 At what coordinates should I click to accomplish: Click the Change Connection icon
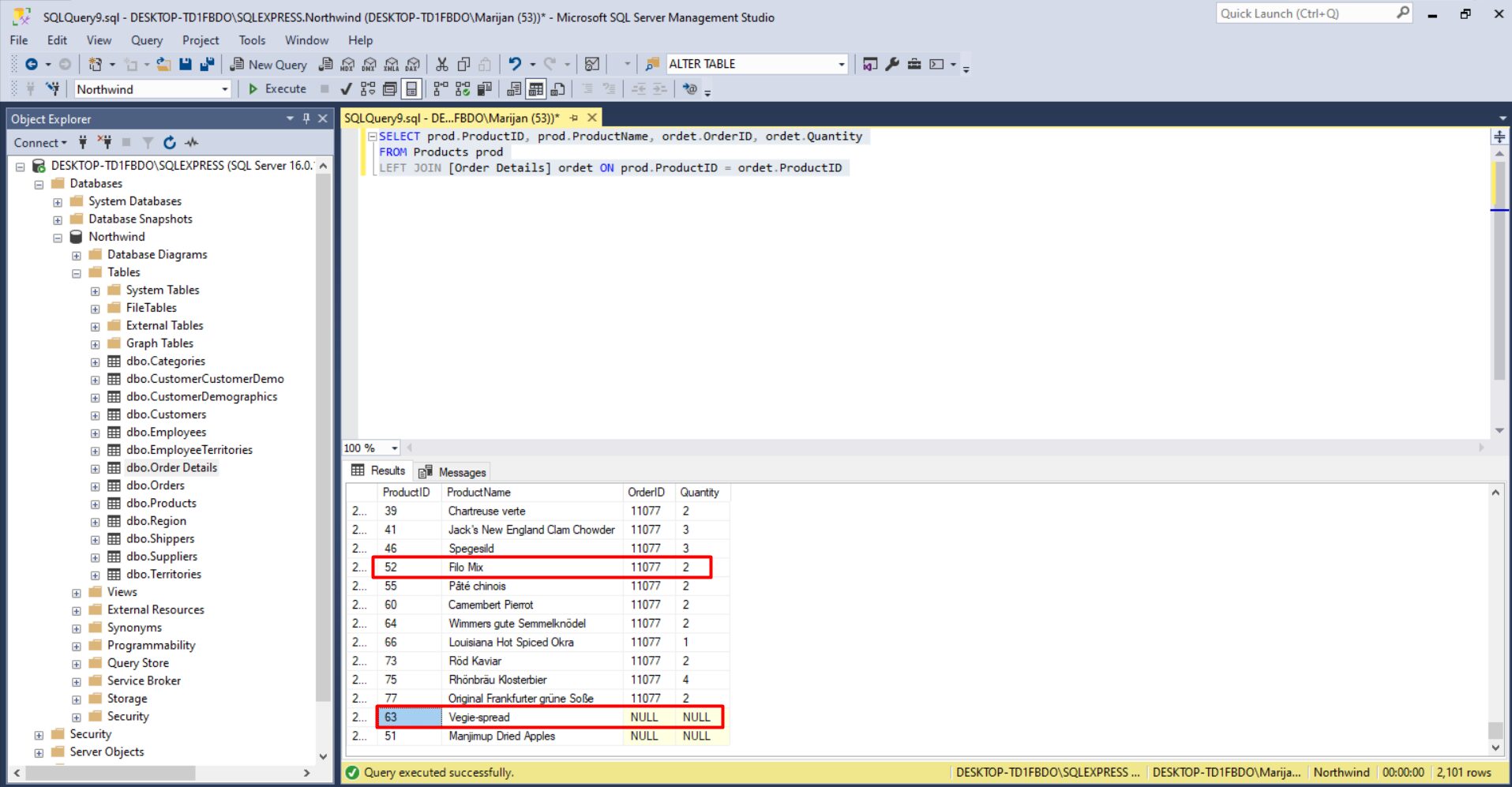coord(52,88)
